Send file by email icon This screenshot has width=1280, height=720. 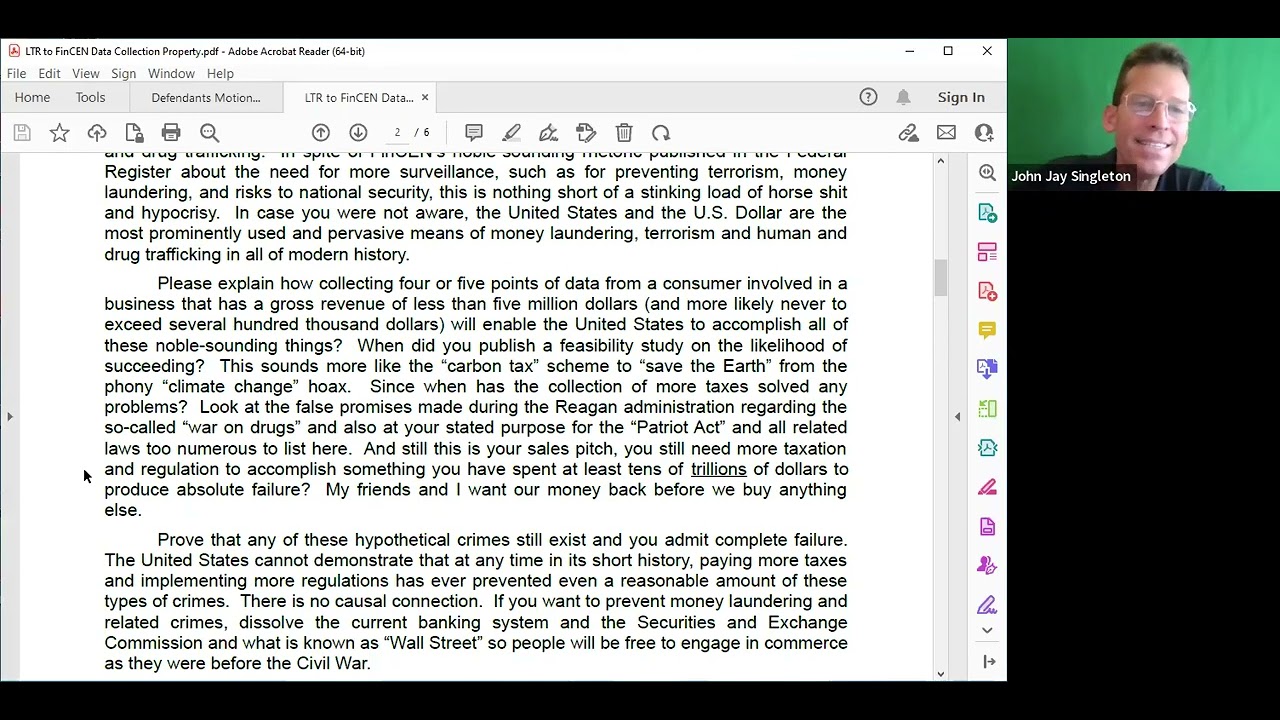point(946,133)
